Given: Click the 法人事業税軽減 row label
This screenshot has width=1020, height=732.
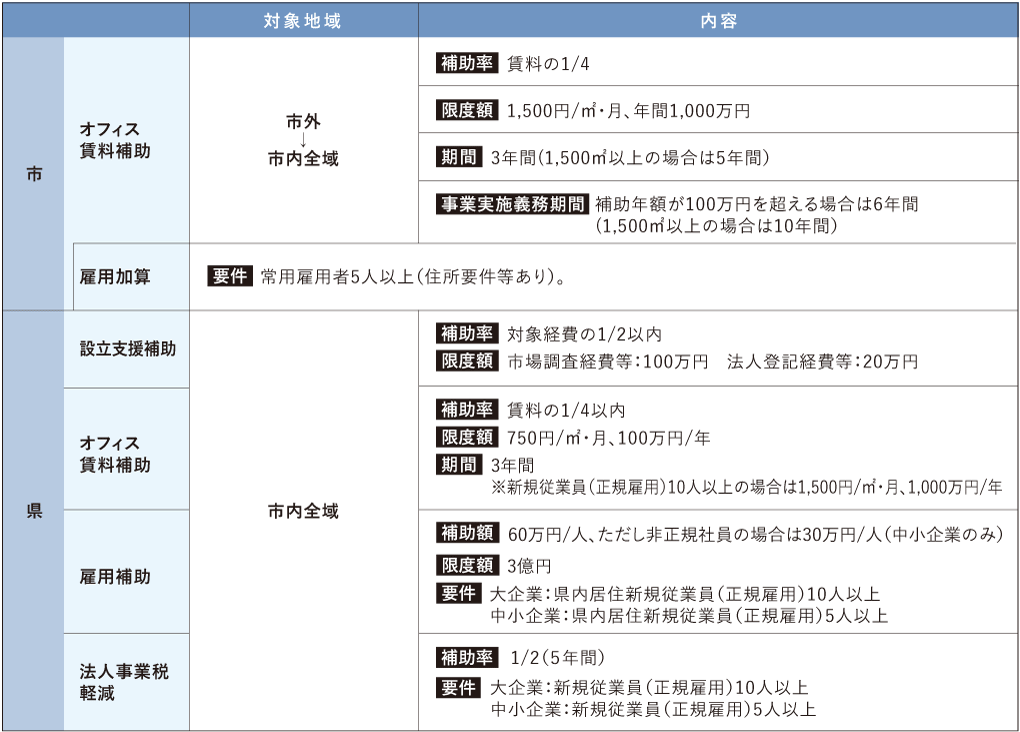Looking at the screenshot, I should tap(124, 682).
